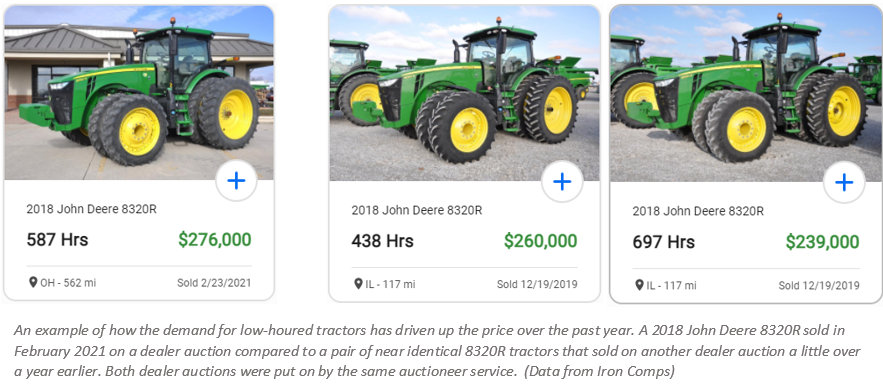Open 2018 John Deere 8320R title, 438 Hrs card

coord(417,210)
